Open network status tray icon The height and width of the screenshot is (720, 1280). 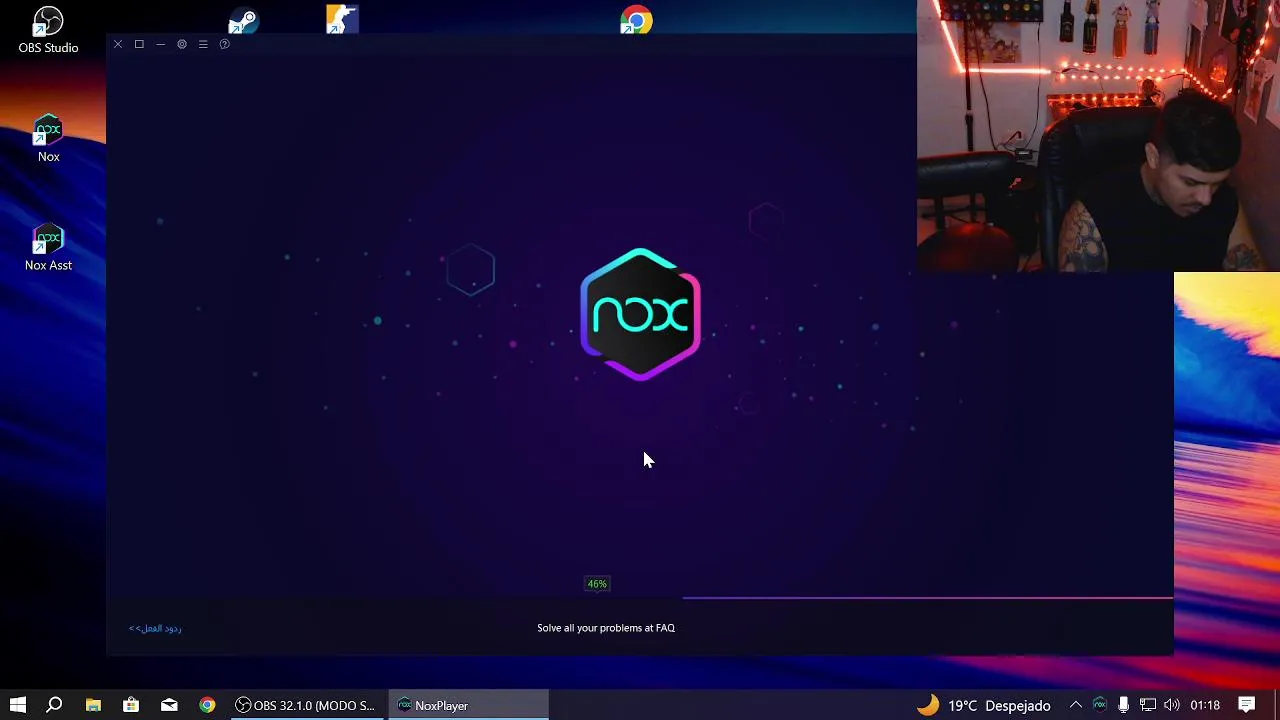[1148, 705]
